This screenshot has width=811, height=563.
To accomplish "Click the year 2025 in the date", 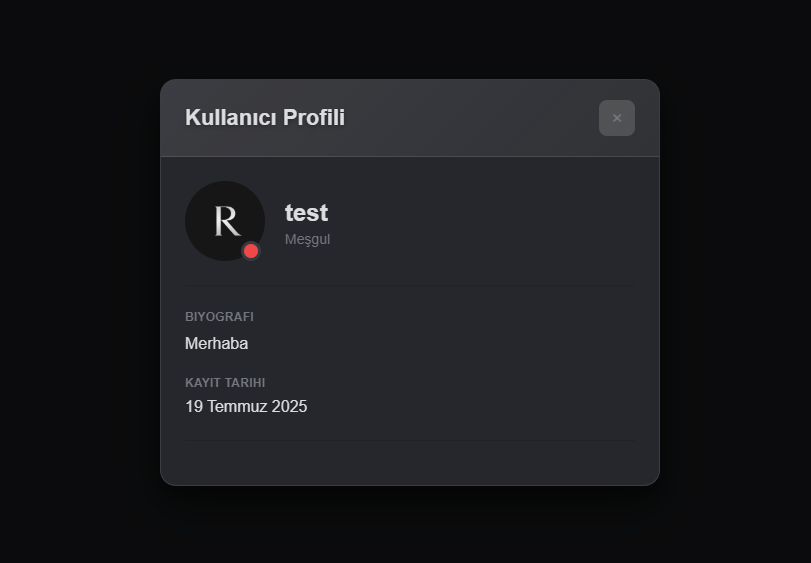I will (289, 406).
